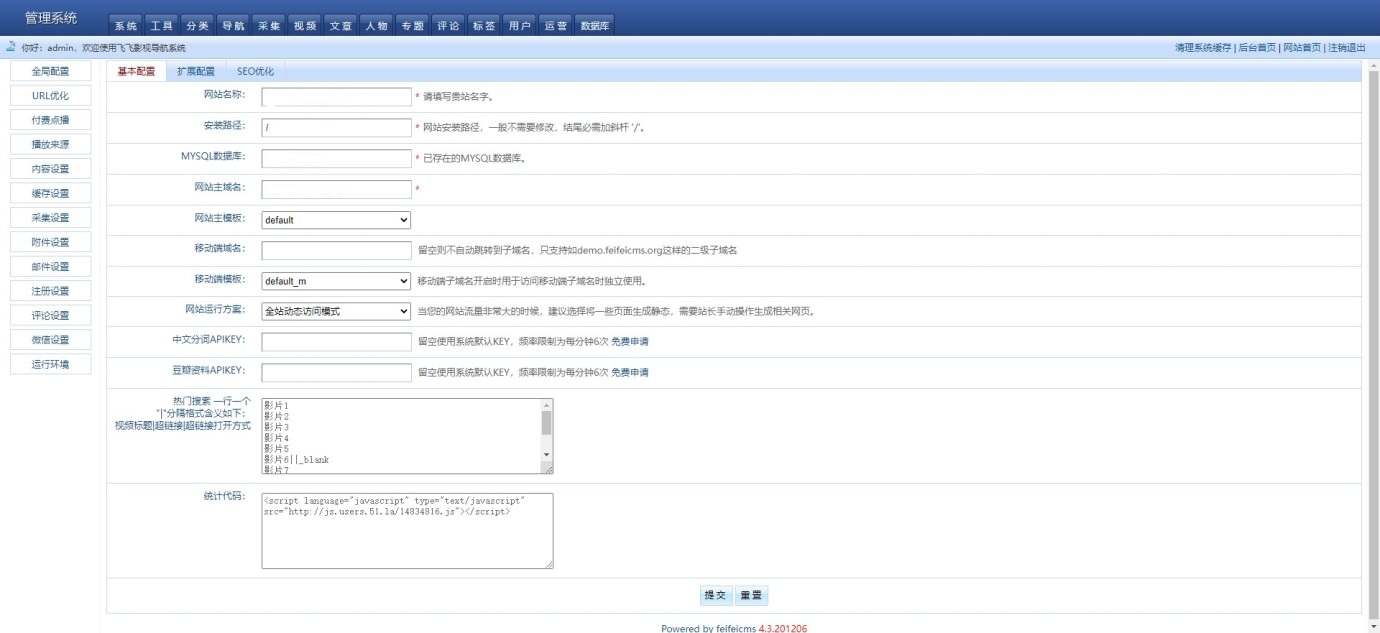Go to 后台首页 via header link
This screenshot has width=1380, height=633.
point(1257,48)
